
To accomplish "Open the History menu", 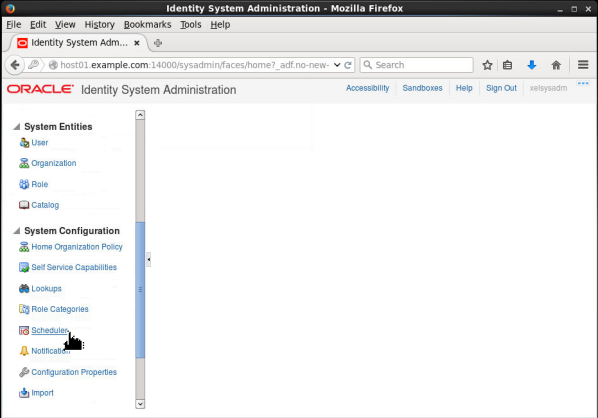I will coord(100,24).
